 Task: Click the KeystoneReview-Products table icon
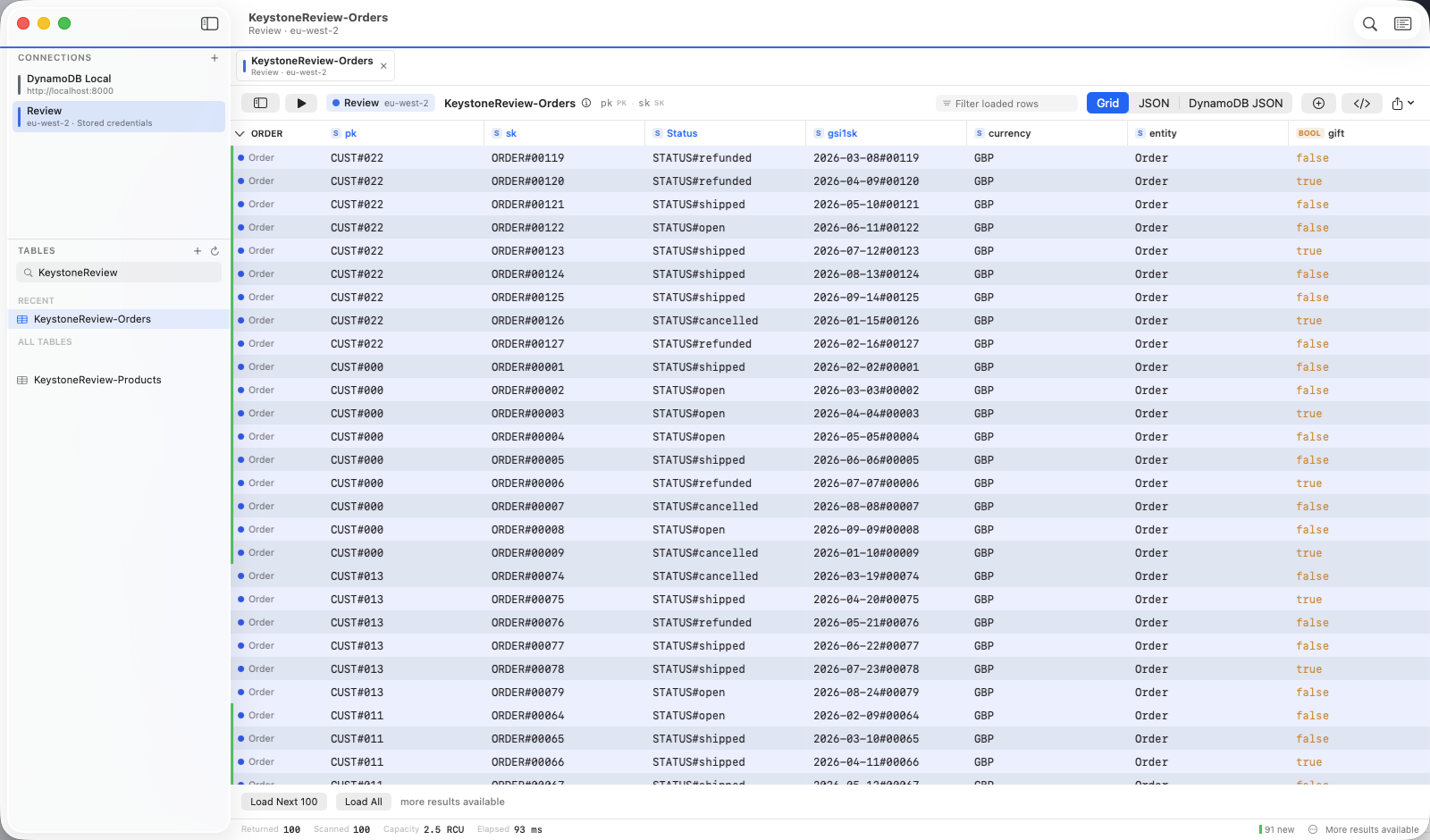pyautogui.click(x=22, y=380)
